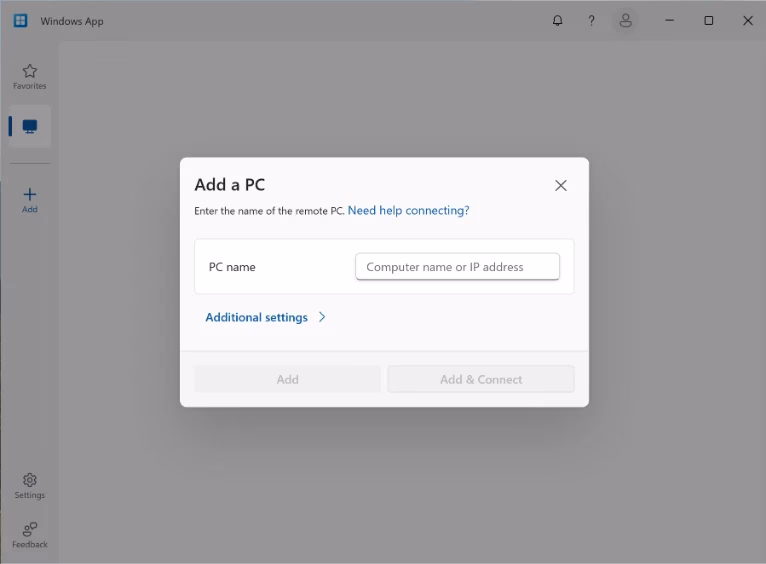Select the Devices monitor icon in sidebar
This screenshot has width=766, height=564.
(30, 126)
